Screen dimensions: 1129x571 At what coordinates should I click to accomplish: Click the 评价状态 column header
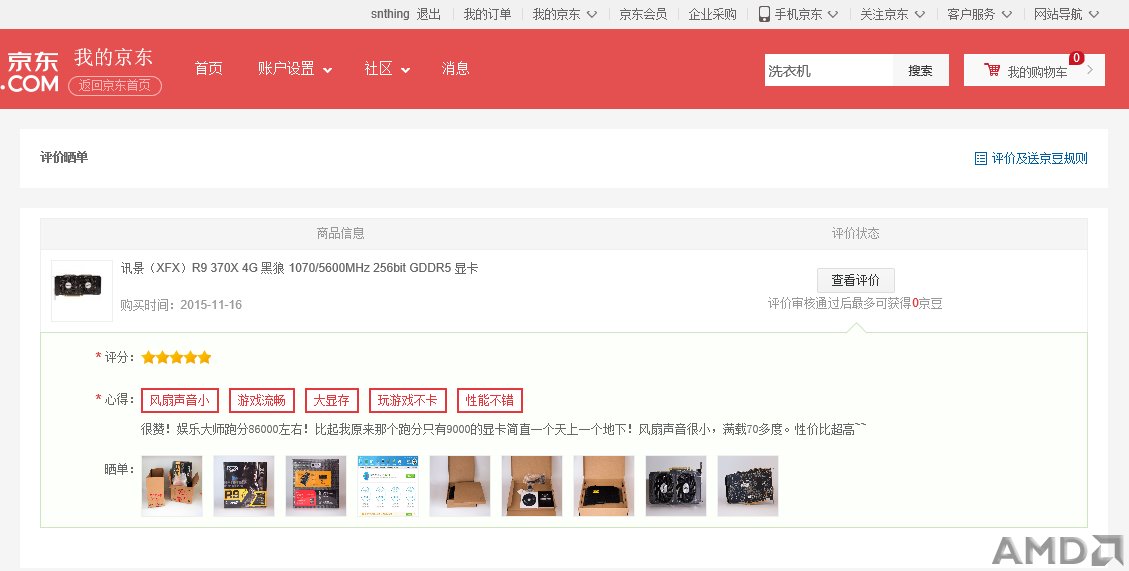point(855,233)
